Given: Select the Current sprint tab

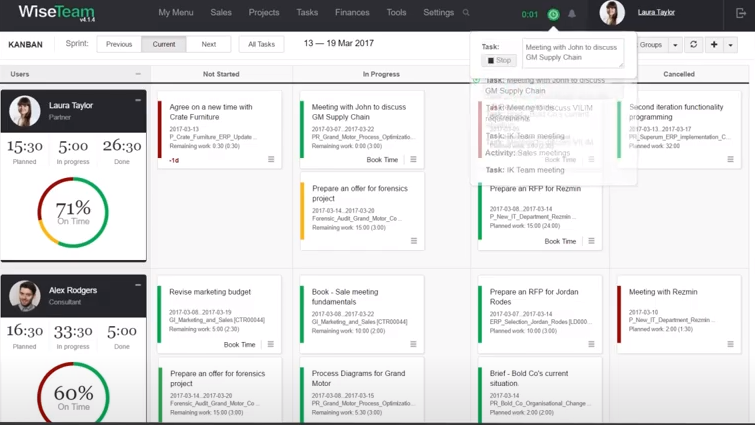Looking at the screenshot, I should point(164,44).
